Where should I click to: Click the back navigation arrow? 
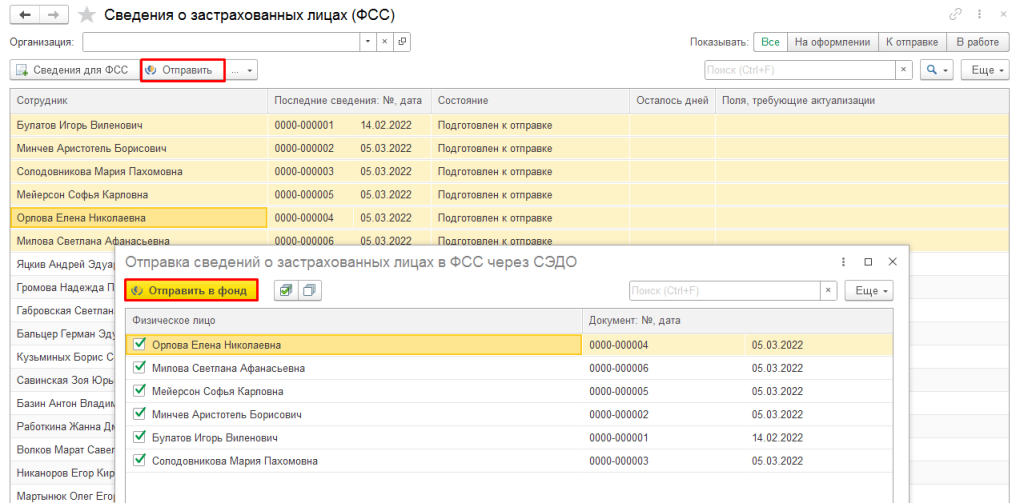tap(24, 15)
